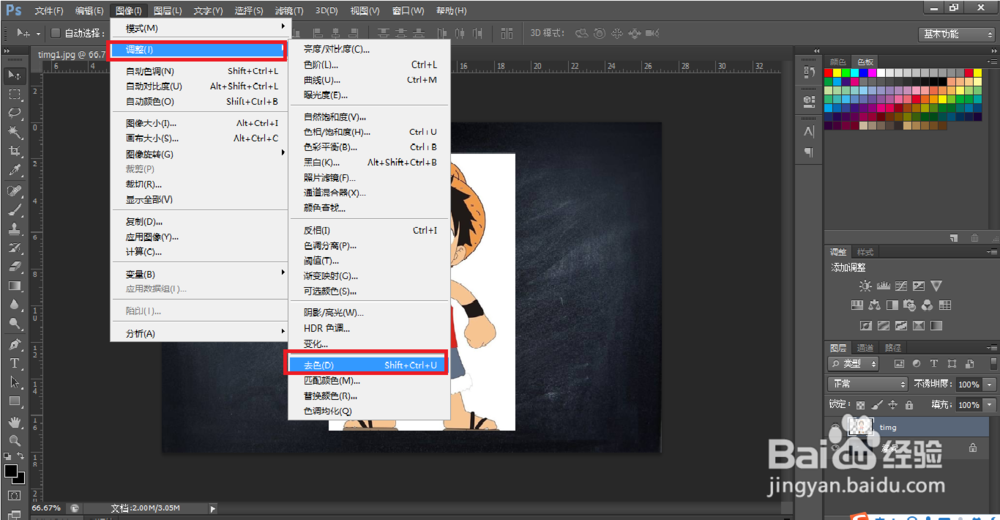The height and width of the screenshot is (520, 1000).
Task: Select the Lasso tool
Action: coord(13,114)
